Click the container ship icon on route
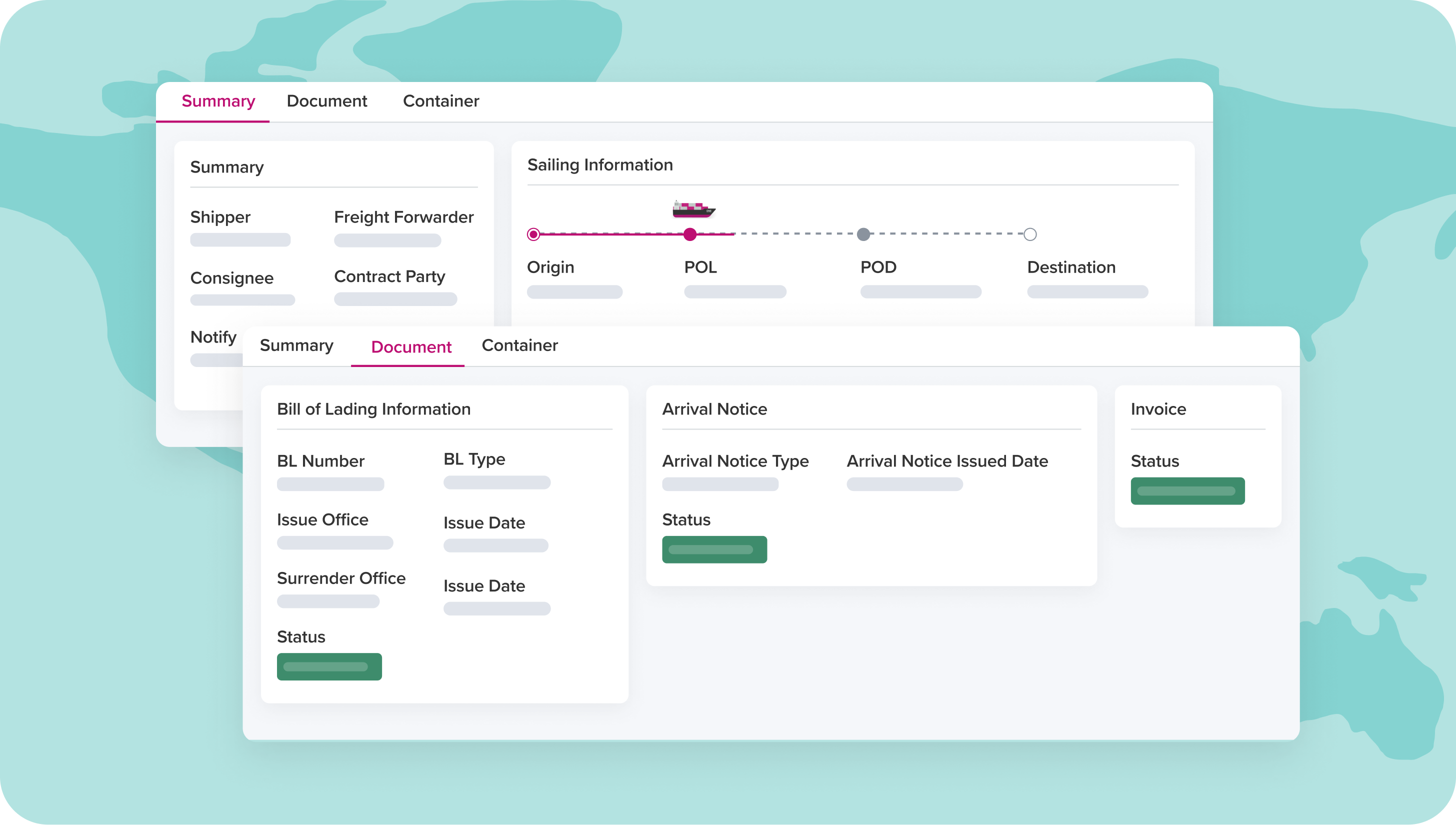The width and height of the screenshot is (1456, 825). point(693,209)
